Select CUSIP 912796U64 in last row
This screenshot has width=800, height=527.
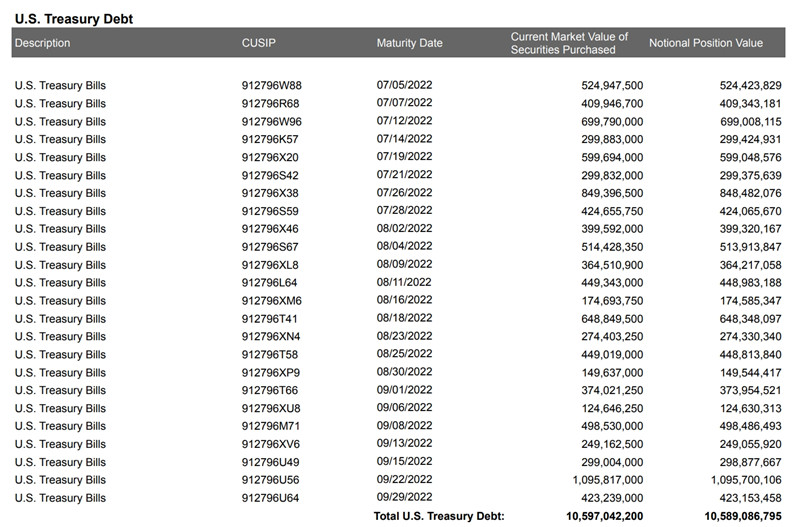[270, 497]
